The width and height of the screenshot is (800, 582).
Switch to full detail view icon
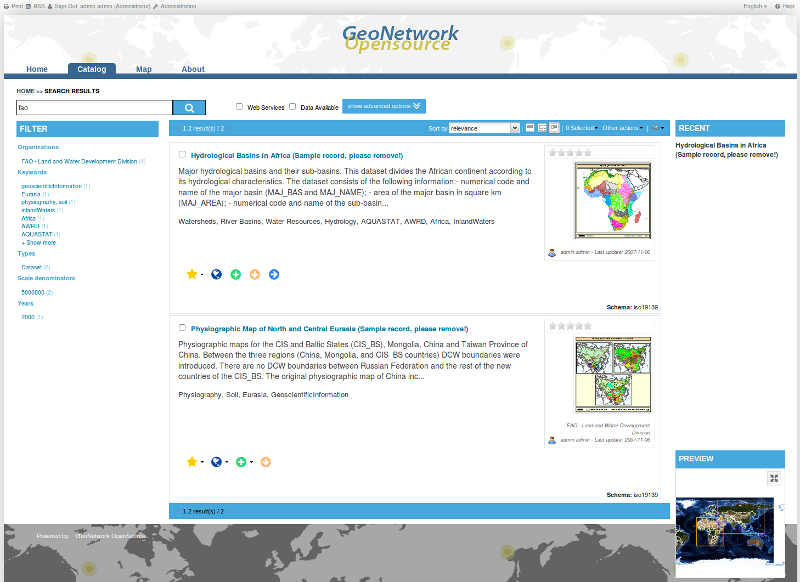[554, 128]
